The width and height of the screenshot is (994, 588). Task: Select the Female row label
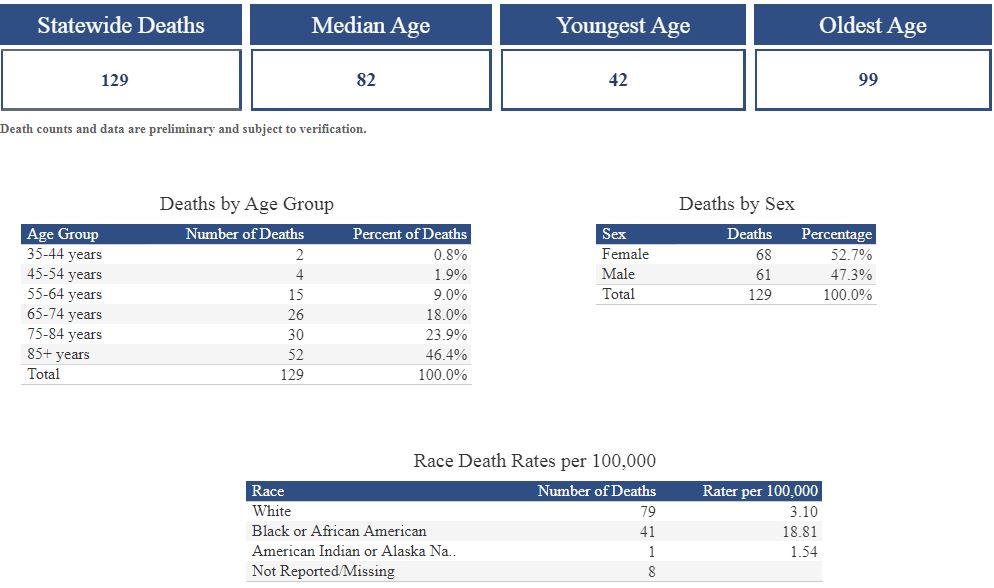pyautogui.click(x=625, y=254)
